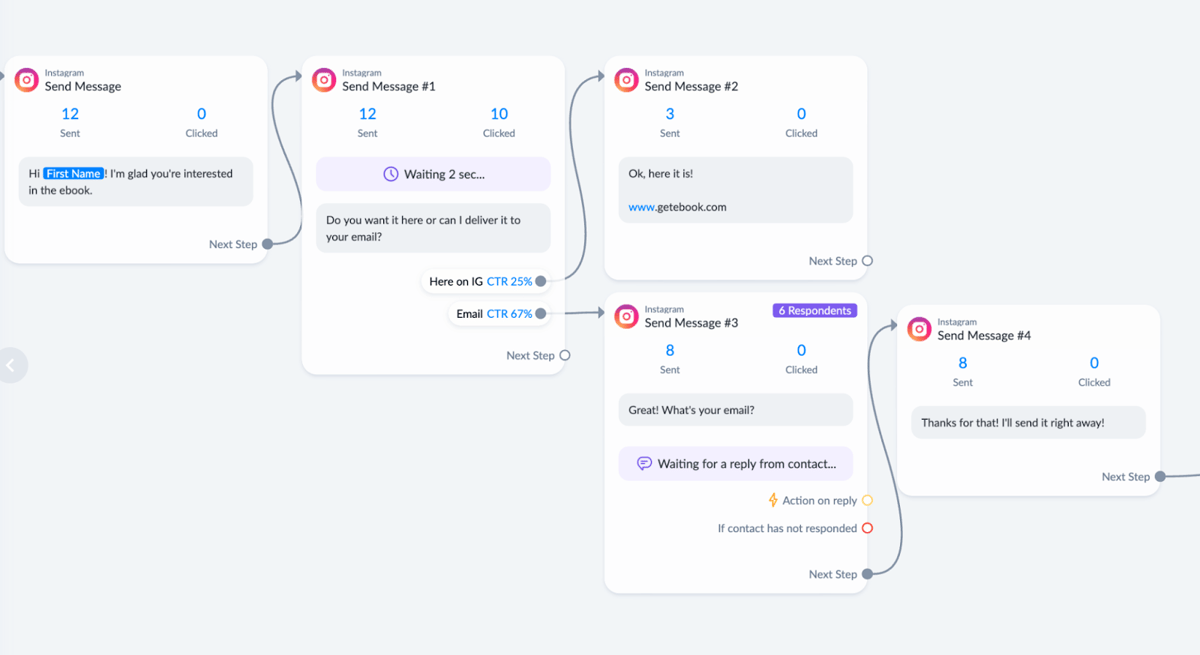Screen dimensions: 1200x655
Task: Click the Instagram icon on Send Message #3
Action: point(626,316)
